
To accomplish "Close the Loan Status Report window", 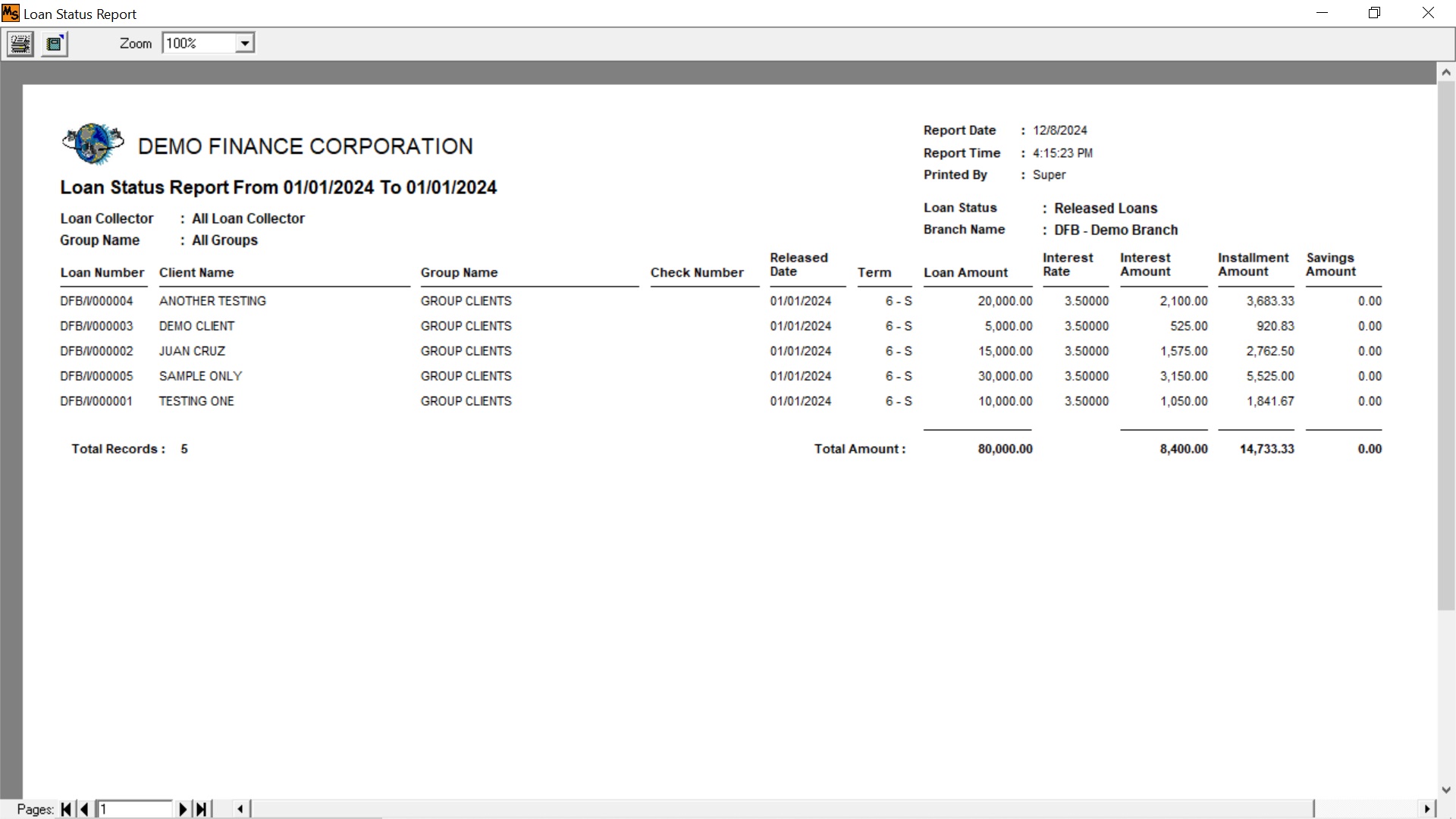I will coord(1428,13).
